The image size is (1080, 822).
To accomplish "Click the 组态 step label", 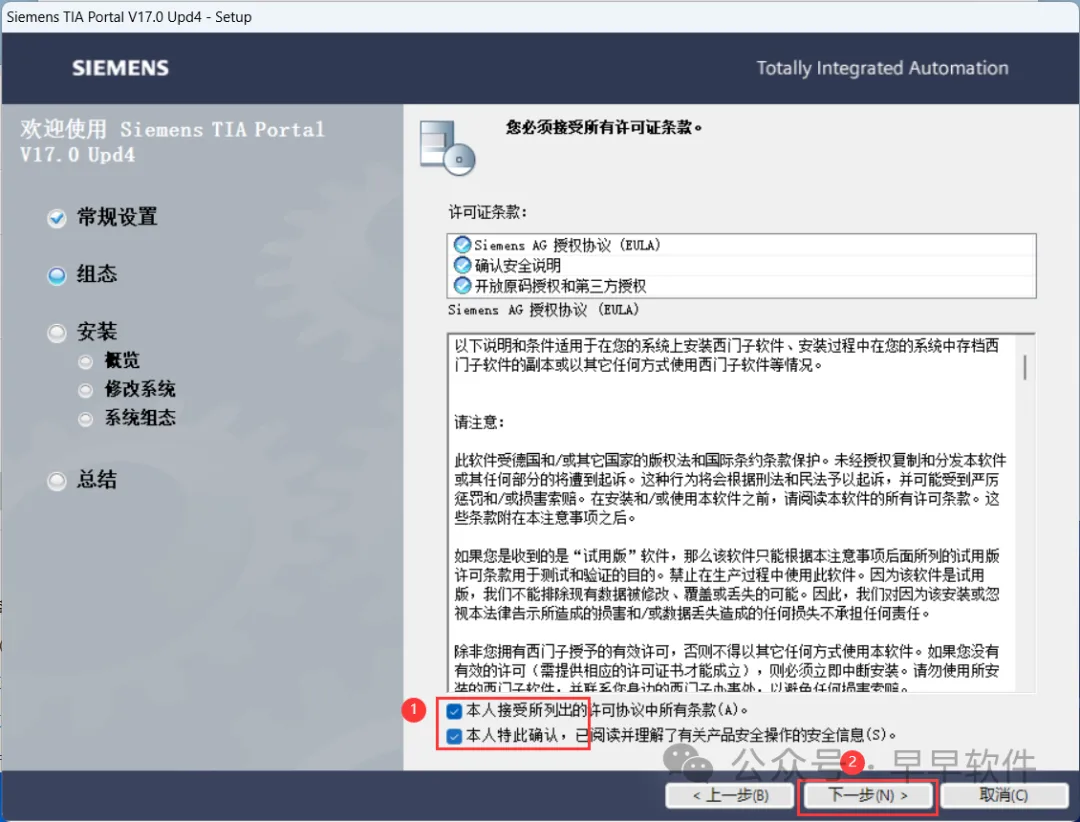I will [97, 274].
